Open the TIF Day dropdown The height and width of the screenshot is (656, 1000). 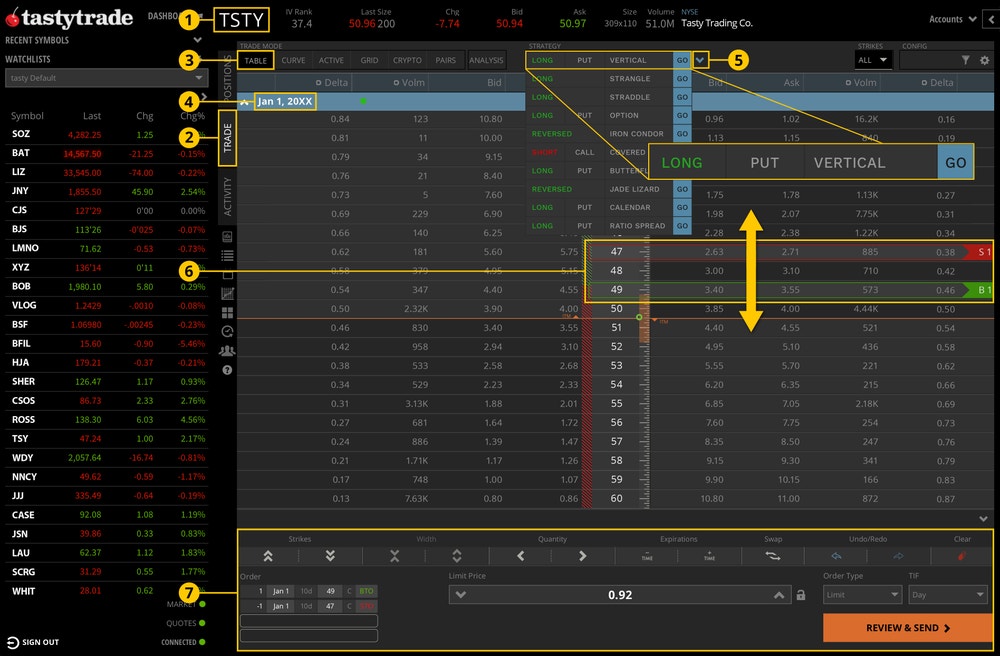coord(948,595)
